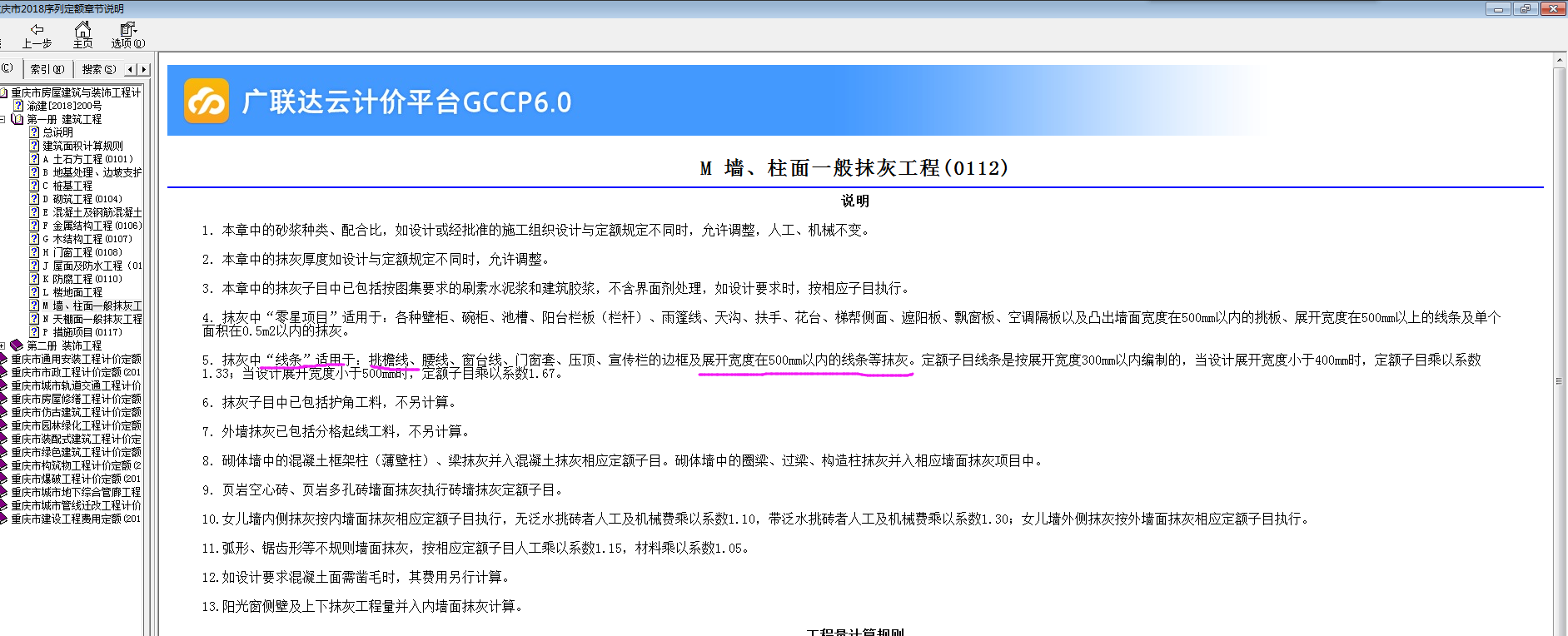This screenshot has width=1568, height=636.
Task: Click the content scrollbar up arrow
Action: pos(1560,60)
